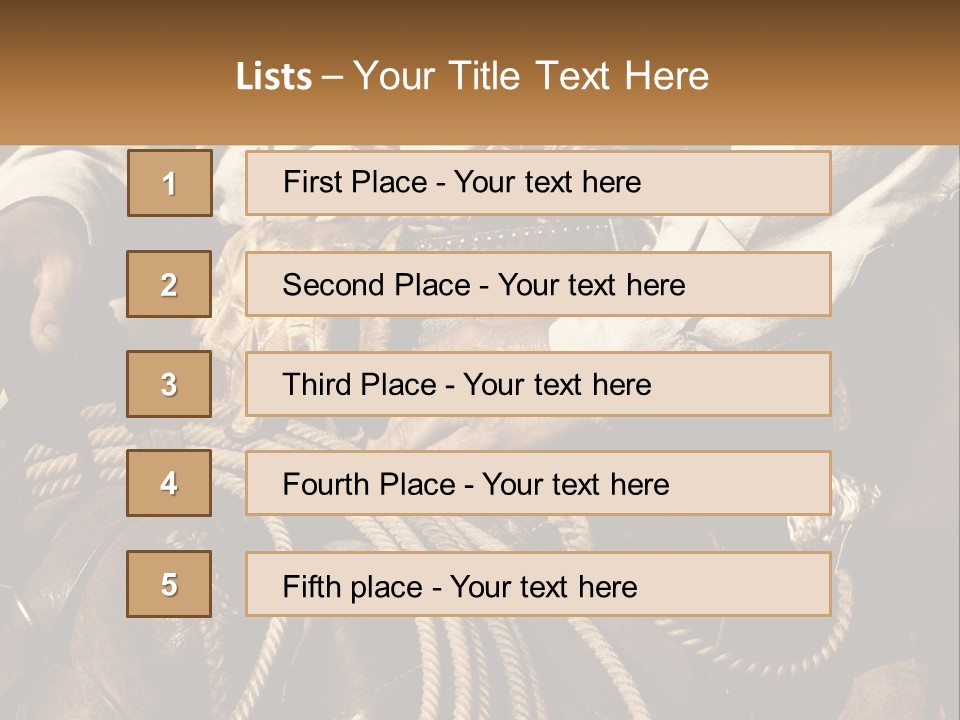
Task: Click the bold word Lists in title
Action: 274,77
